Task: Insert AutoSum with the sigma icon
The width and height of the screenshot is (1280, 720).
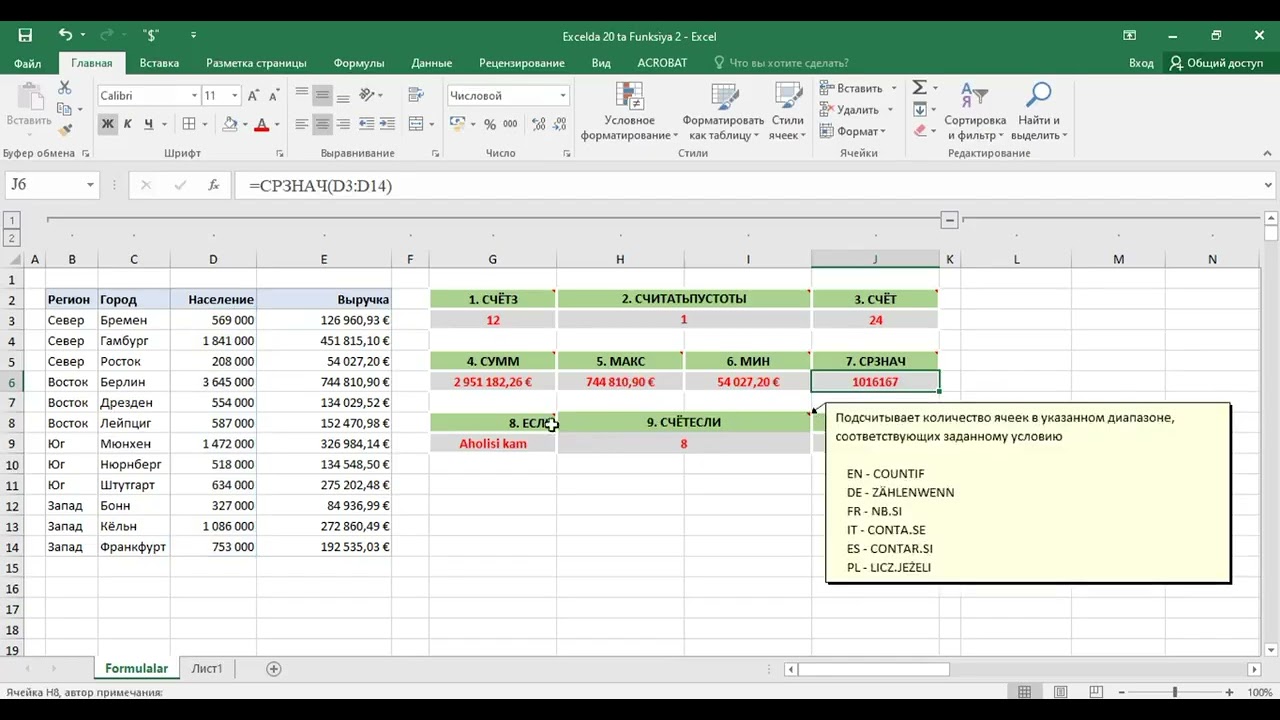Action: click(x=920, y=88)
